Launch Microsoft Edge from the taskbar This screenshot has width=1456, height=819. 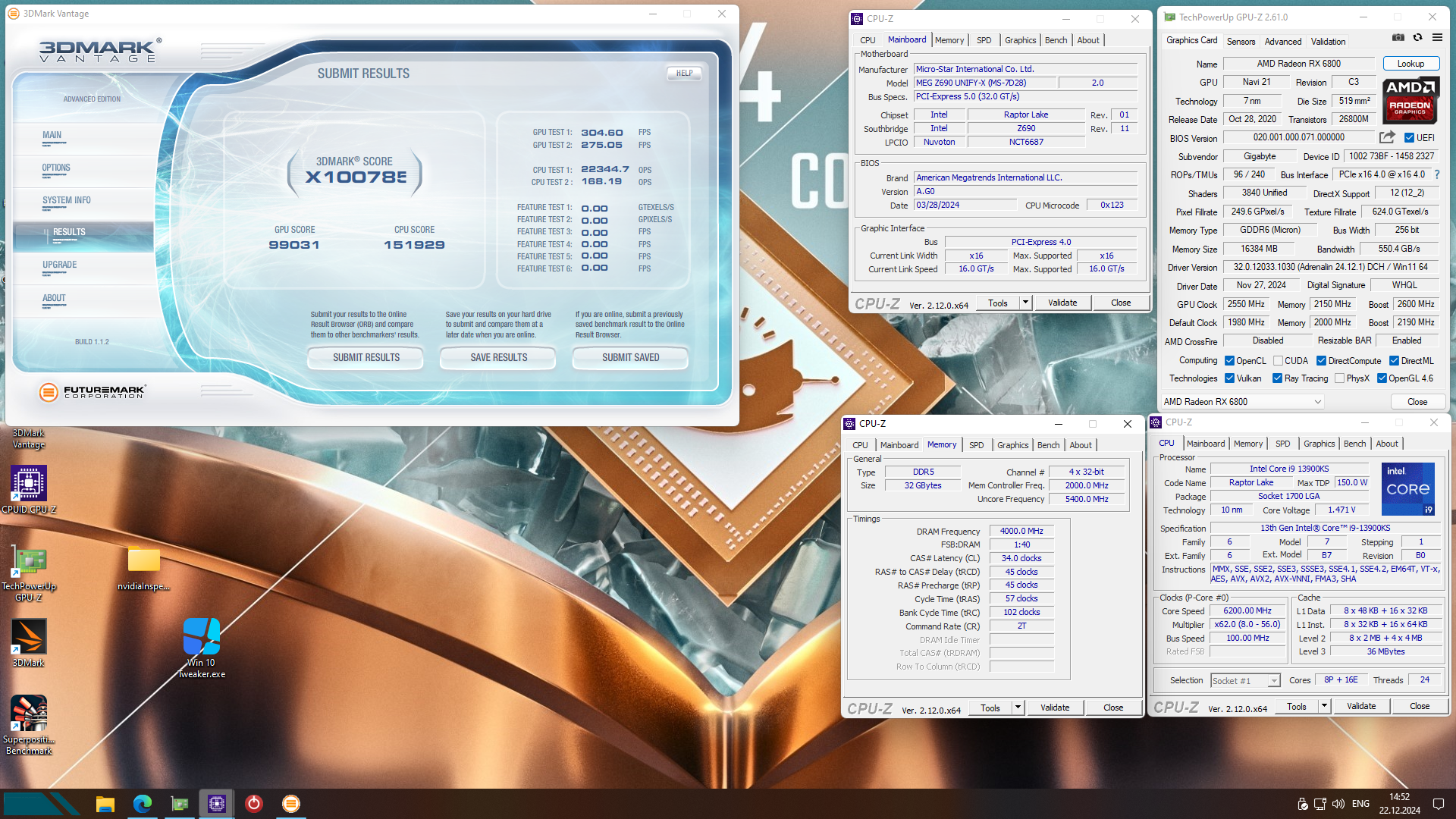click(x=143, y=803)
